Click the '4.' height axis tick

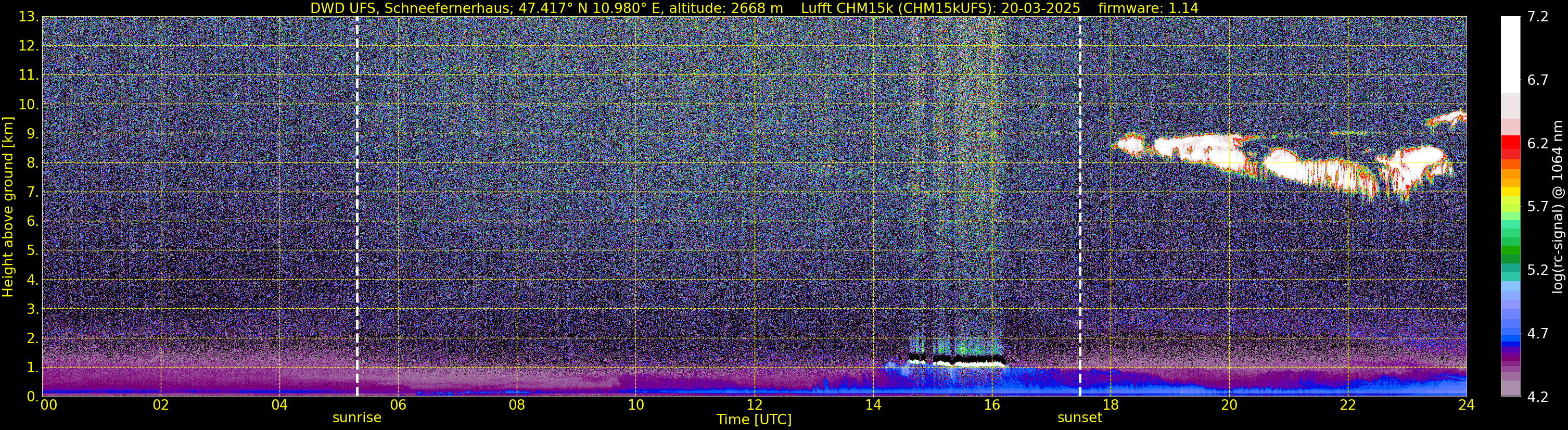point(33,280)
